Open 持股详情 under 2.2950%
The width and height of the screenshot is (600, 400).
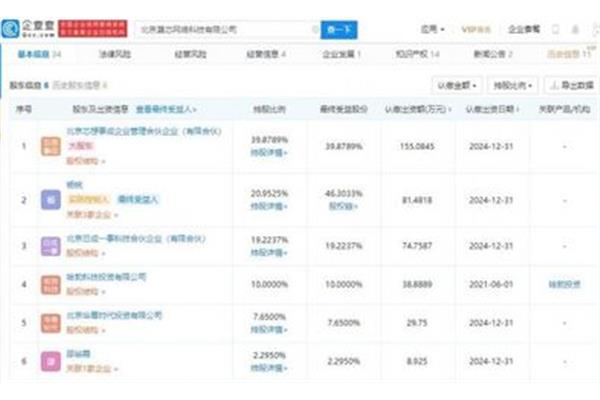click(x=269, y=368)
